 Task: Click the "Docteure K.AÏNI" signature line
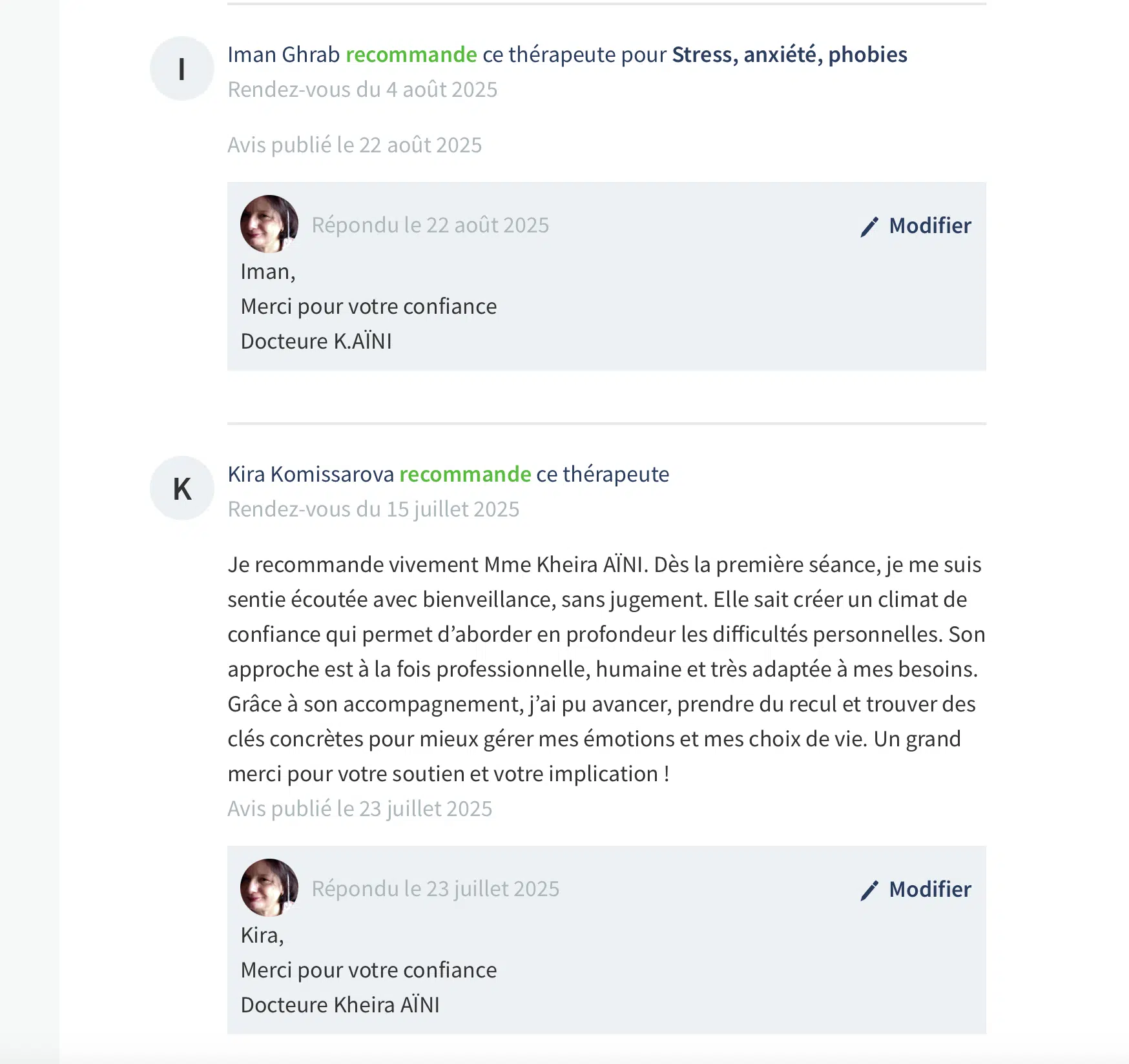[316, 342]
